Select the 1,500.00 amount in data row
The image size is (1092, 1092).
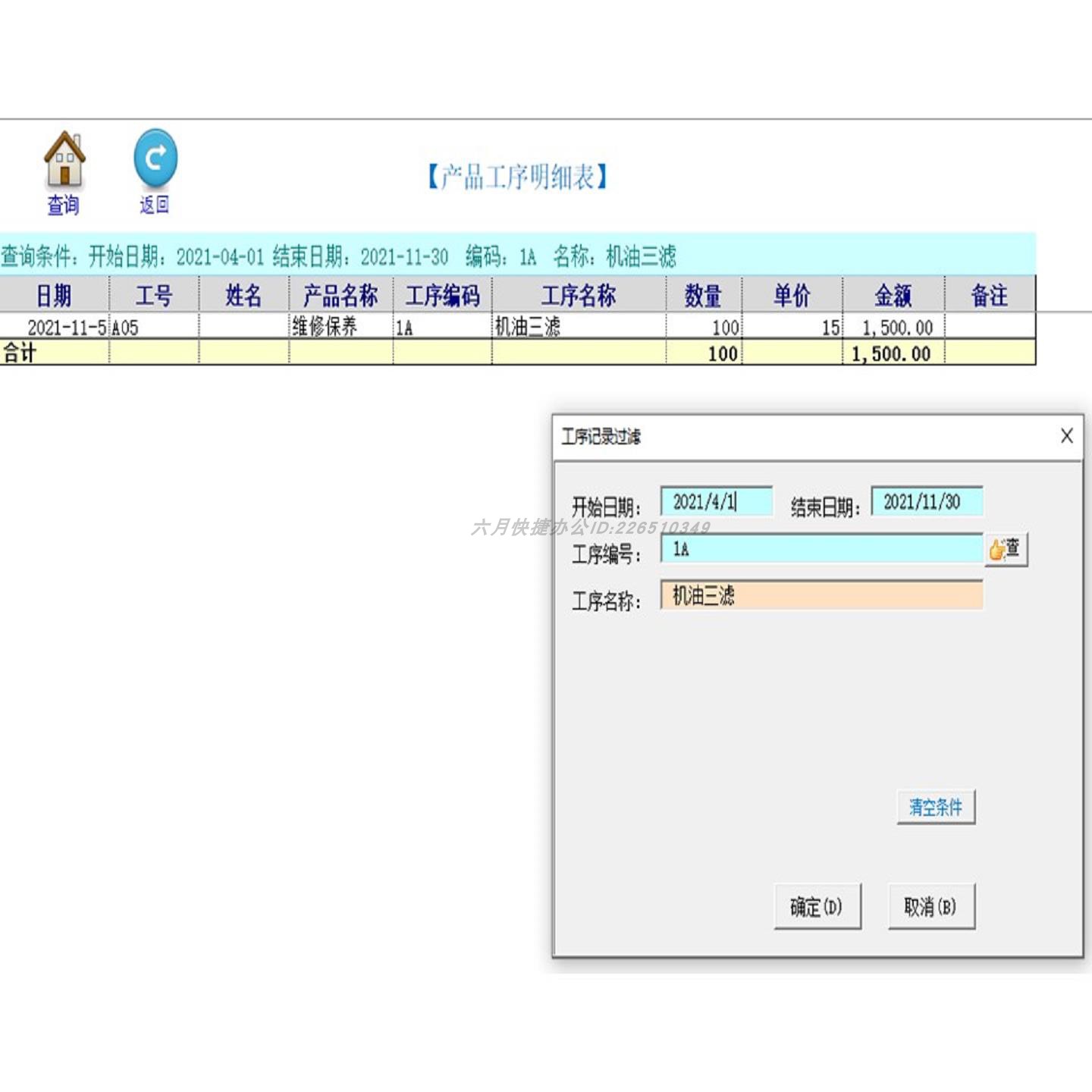(893, 327)
